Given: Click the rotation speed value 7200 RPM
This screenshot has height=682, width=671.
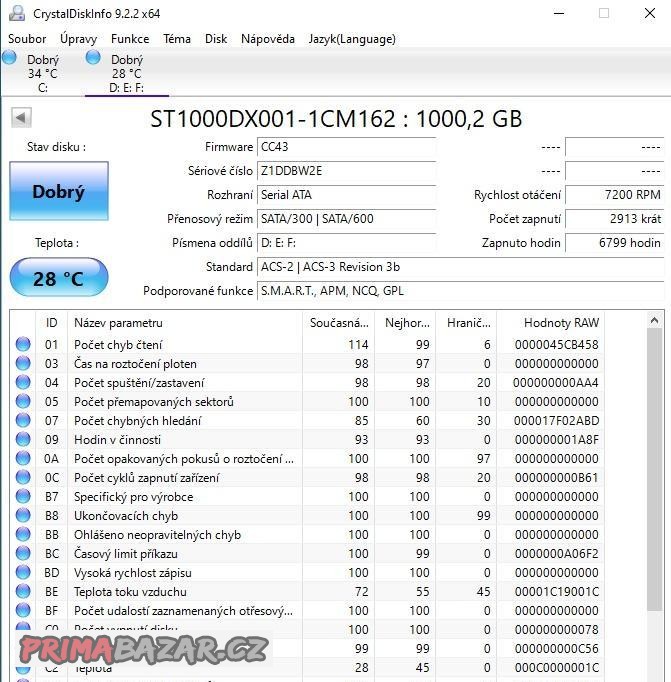Looking at the screenshot, I should click(614, 195).
